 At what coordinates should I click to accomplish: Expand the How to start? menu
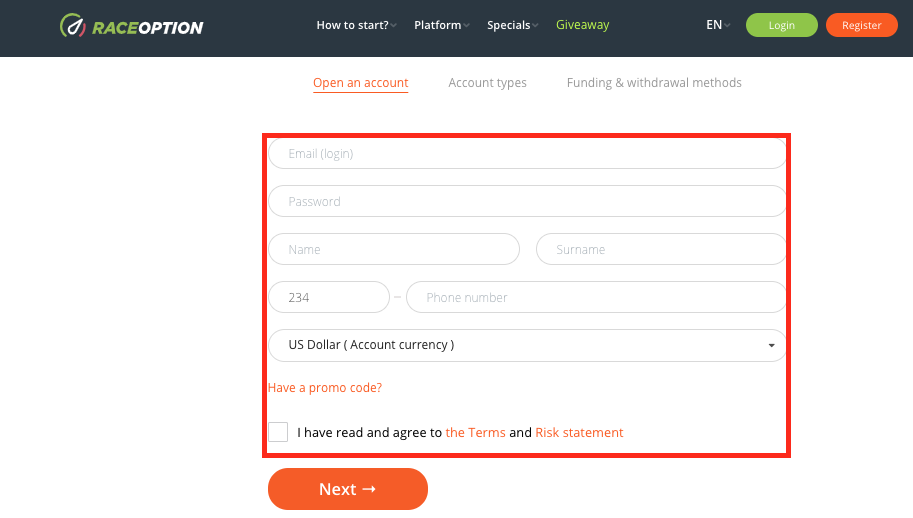[x=356, y=25]
